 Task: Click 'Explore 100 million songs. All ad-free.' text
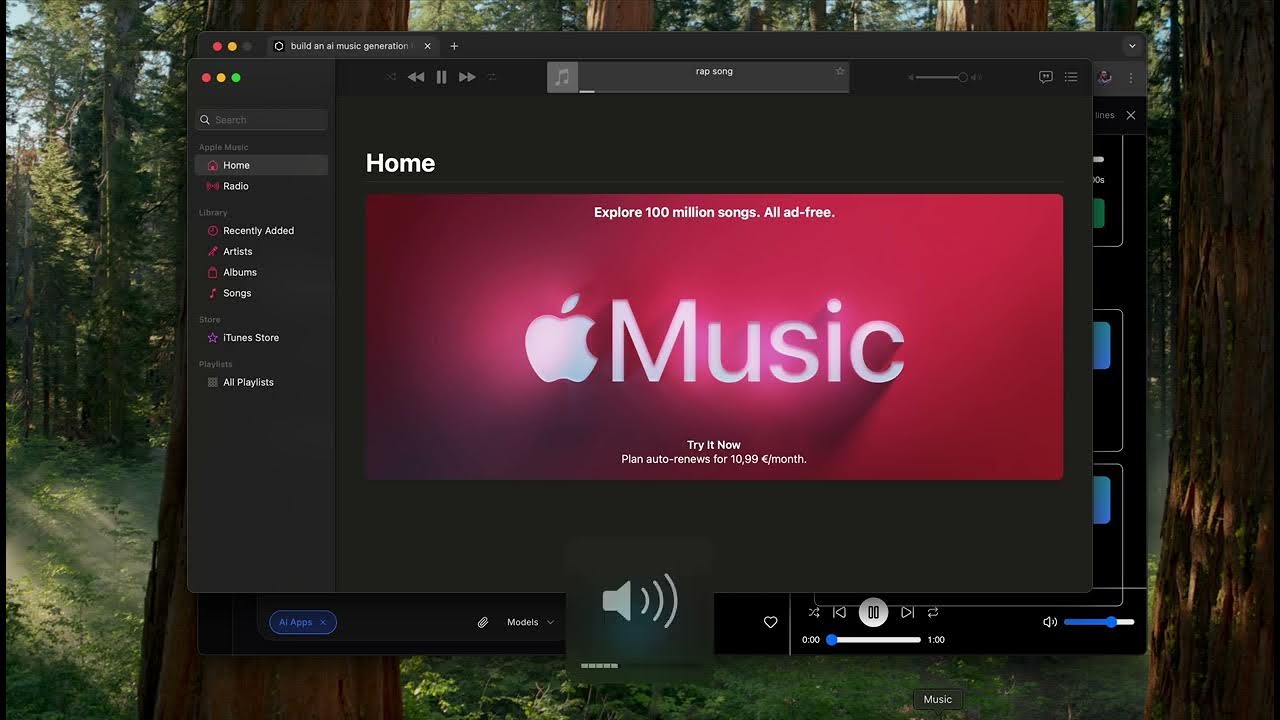pyautogui.click(x=714, y=212)
